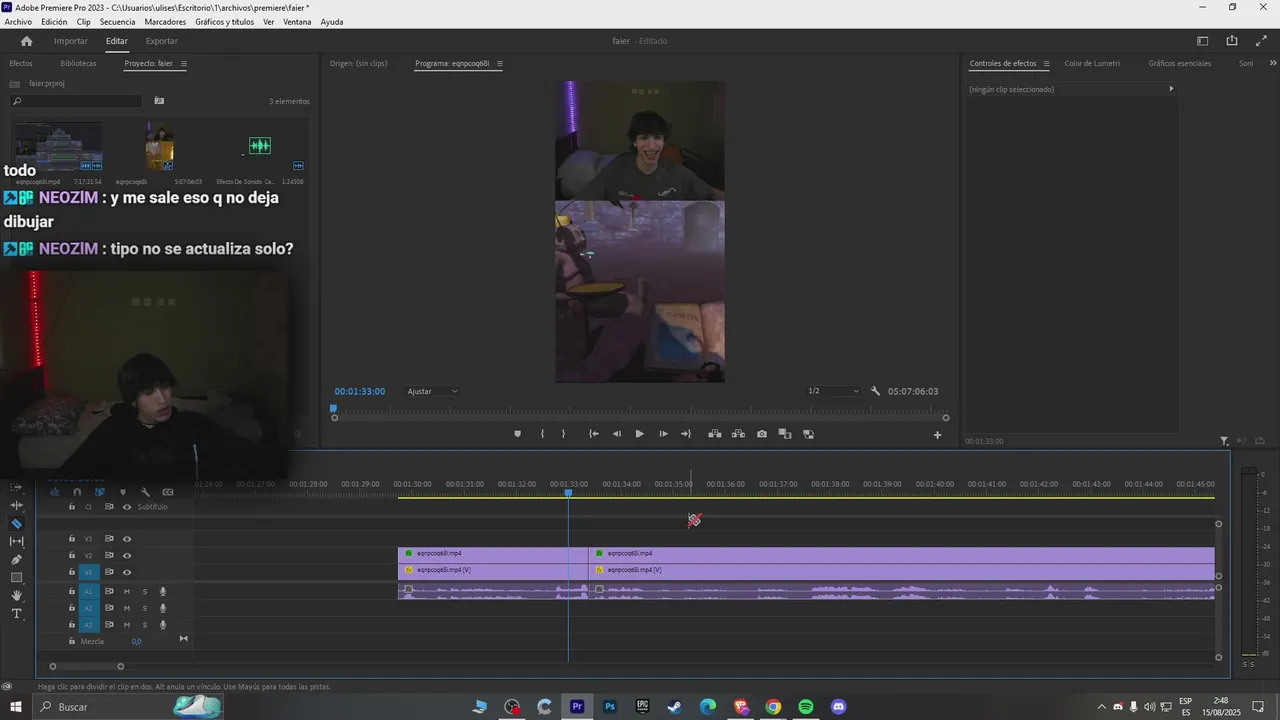Play the program monitor

click(640, 434)
